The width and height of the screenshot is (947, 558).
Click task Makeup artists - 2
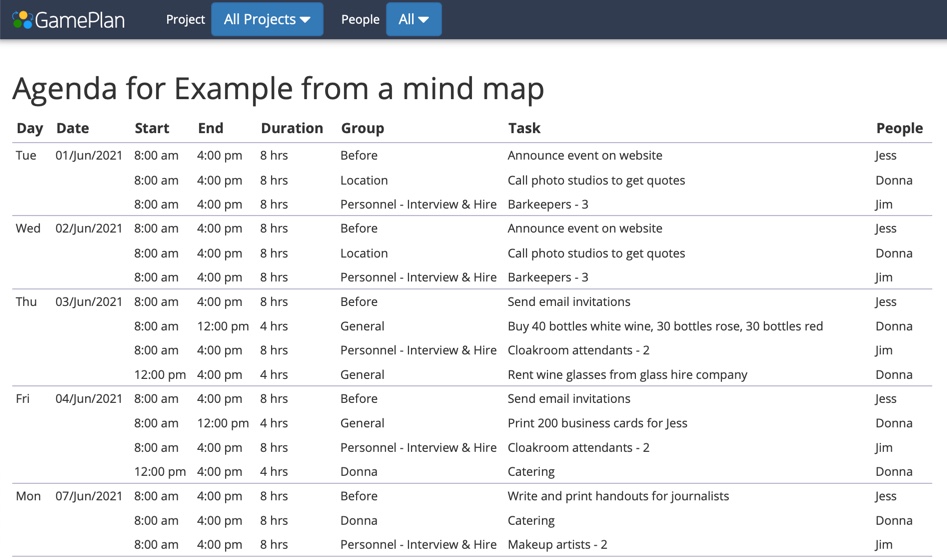pos(557,545)
